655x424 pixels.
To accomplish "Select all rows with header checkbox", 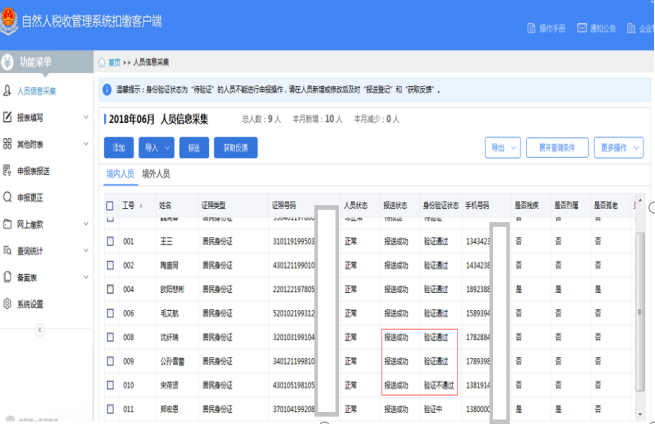I will click(110, 205).
